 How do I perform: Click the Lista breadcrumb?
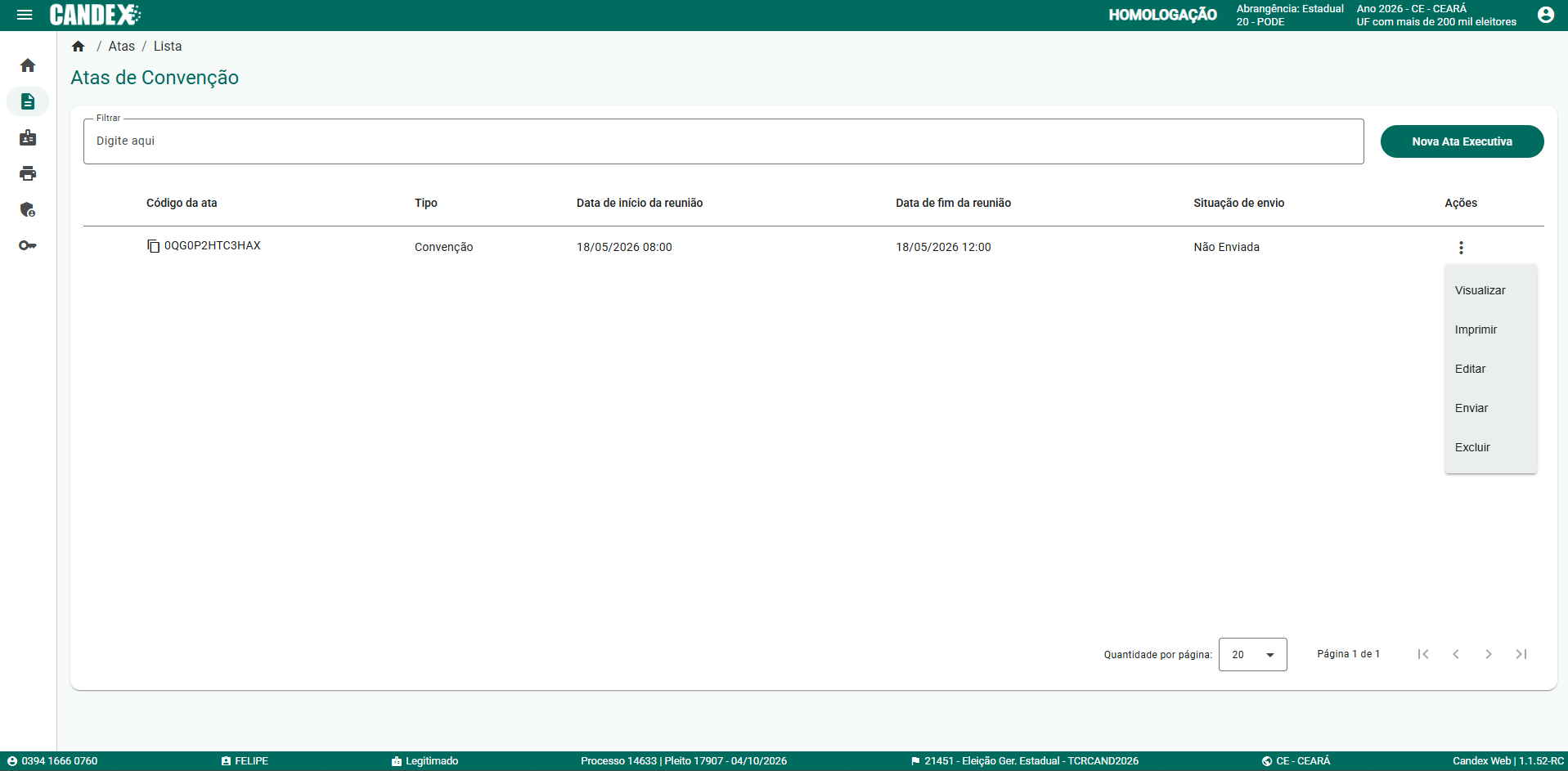[168, 47]
